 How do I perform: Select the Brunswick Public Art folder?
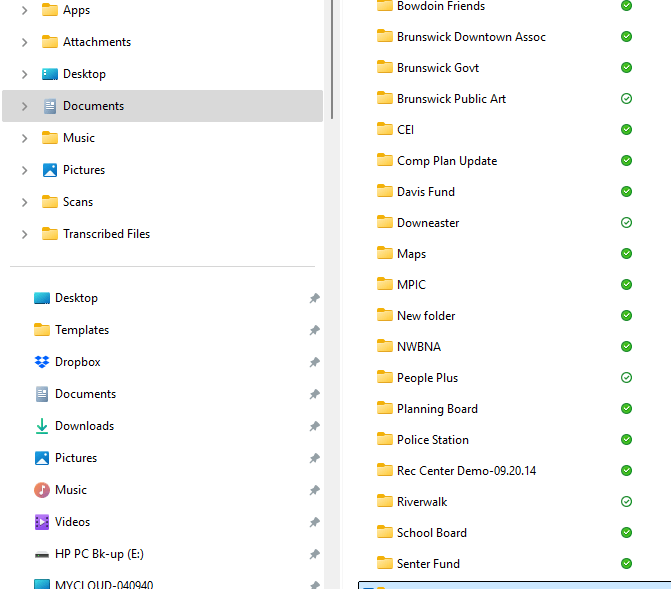click(x=451, y=99)
